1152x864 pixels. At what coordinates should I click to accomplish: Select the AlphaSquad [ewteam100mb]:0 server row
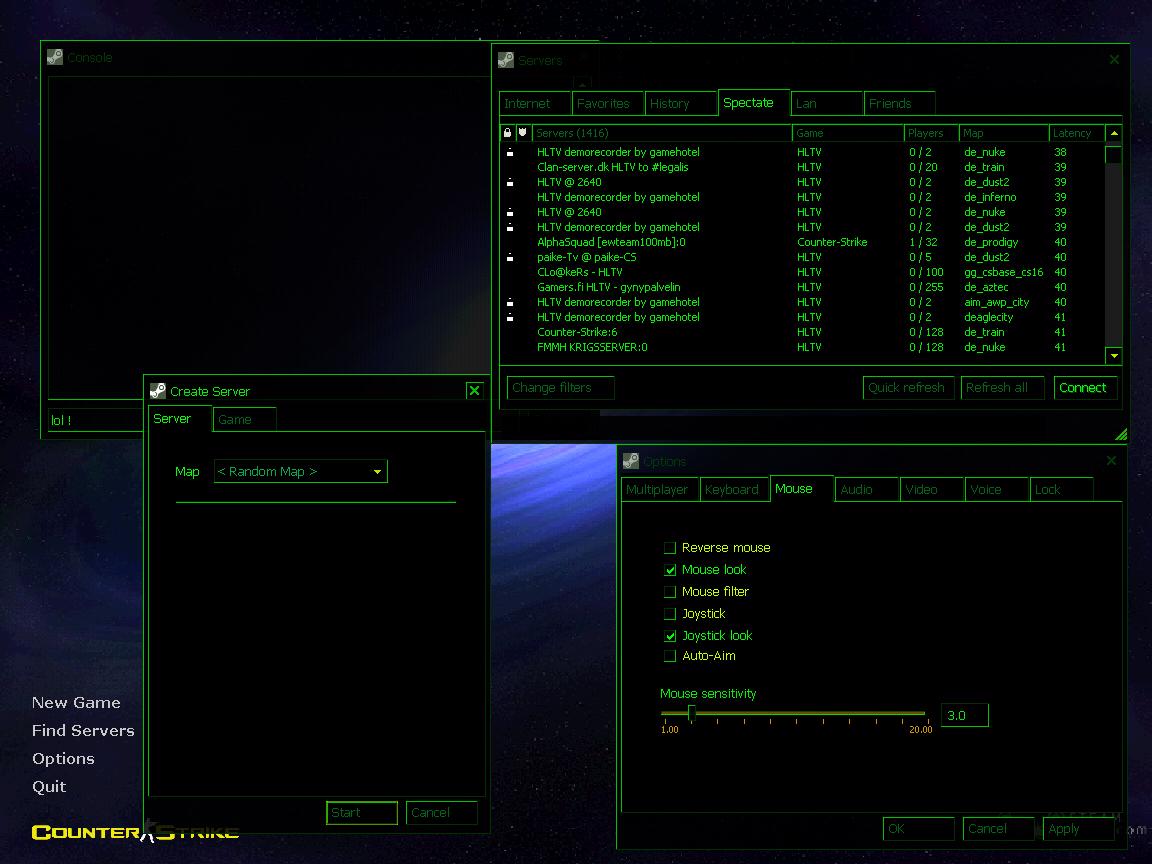pos(802,242)
